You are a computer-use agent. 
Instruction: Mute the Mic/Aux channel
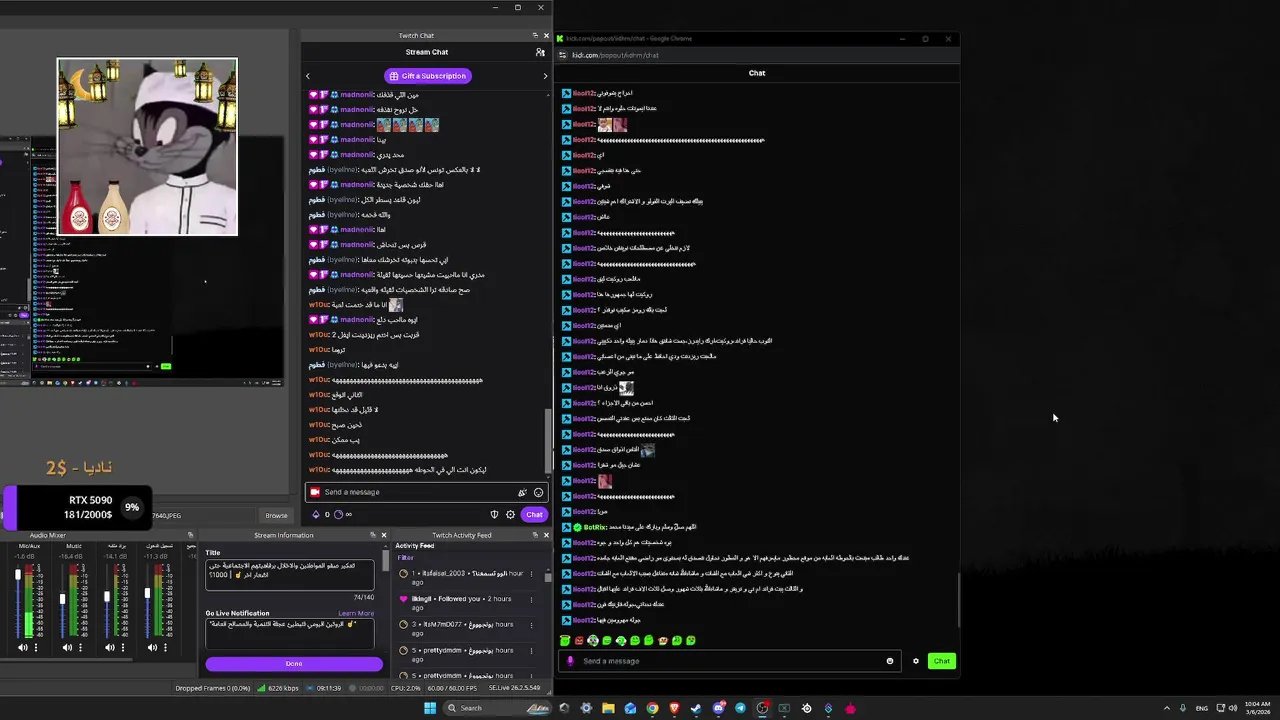click(x=22, y=647)
